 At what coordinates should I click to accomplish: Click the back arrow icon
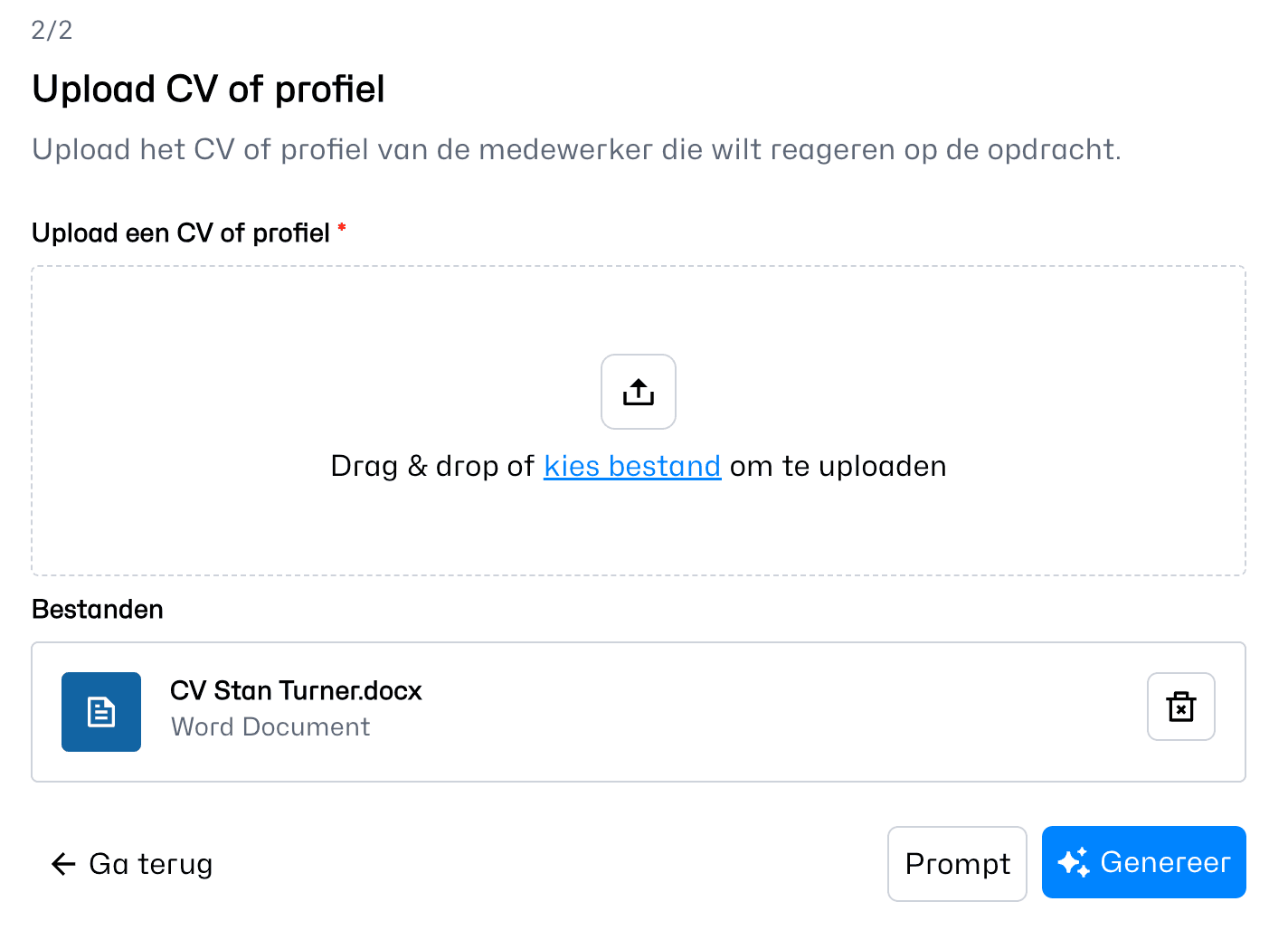tap(63, 864)
